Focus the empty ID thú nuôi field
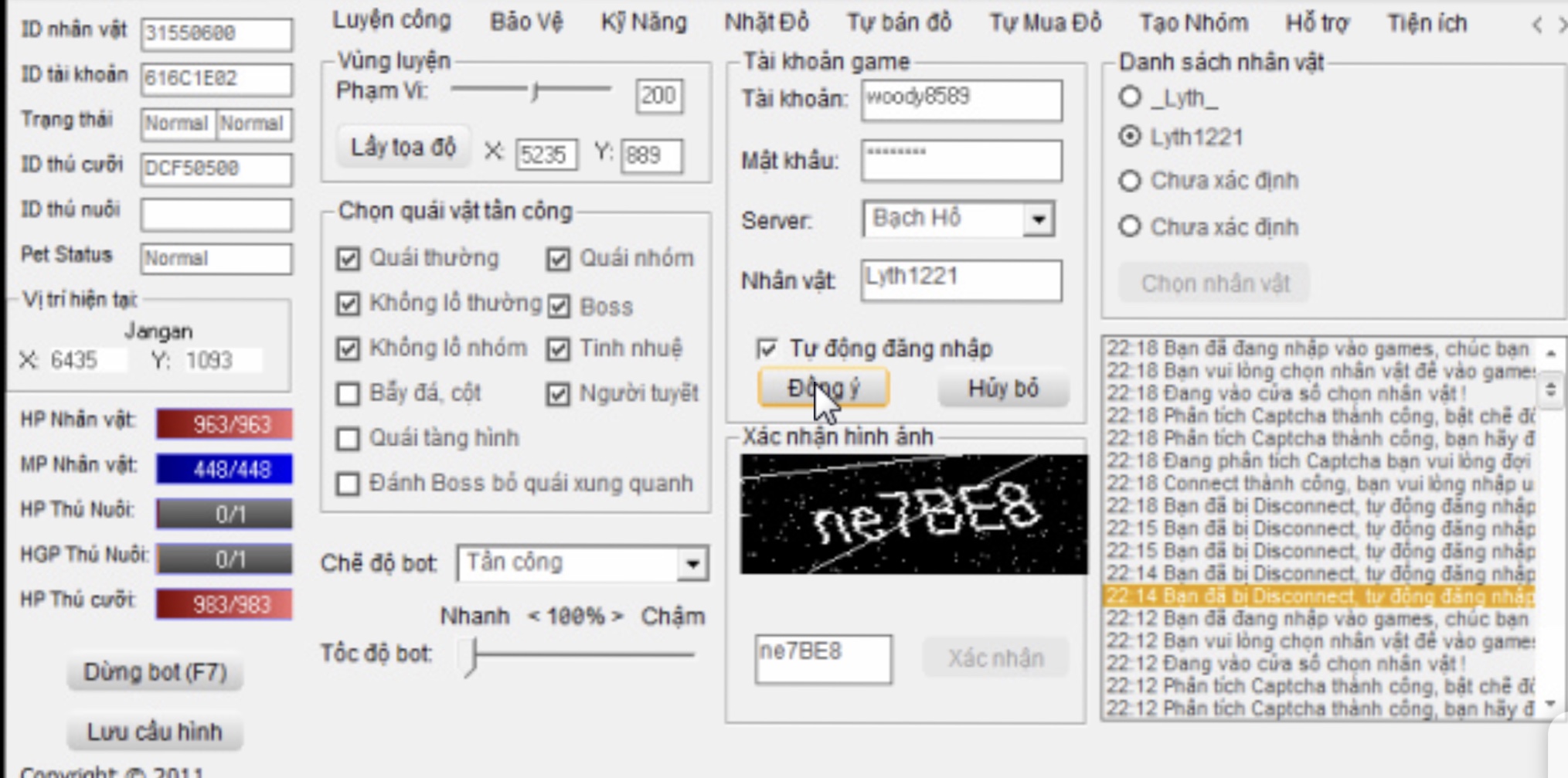This screenshot has height=778, width=1568. pos(216,213)
